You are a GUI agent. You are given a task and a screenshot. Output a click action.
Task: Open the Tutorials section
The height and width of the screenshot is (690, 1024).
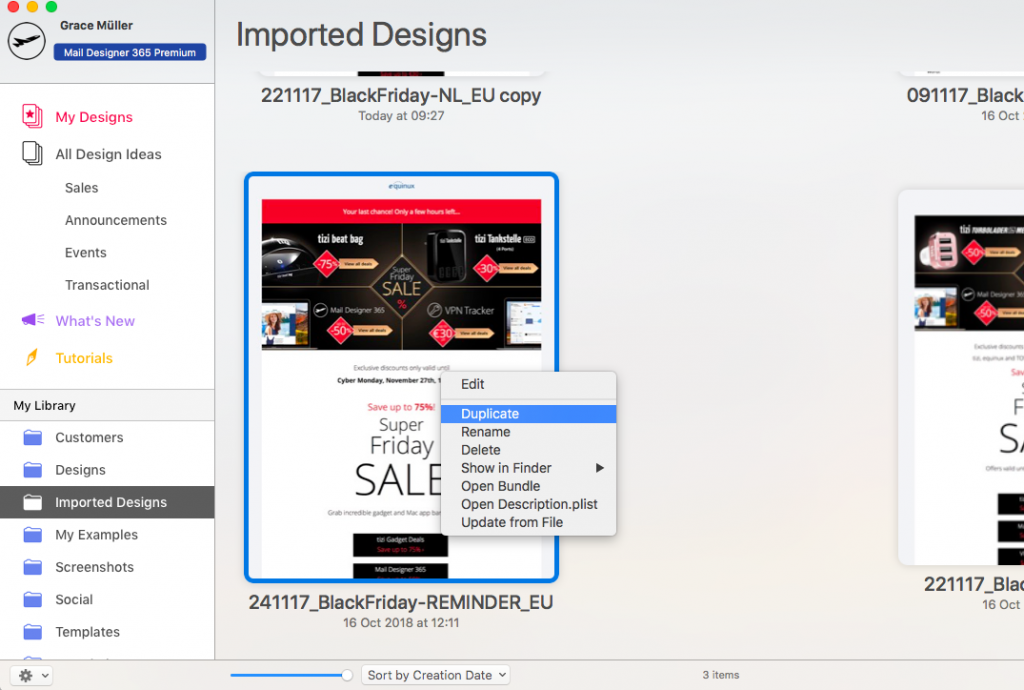pos(84,358)
